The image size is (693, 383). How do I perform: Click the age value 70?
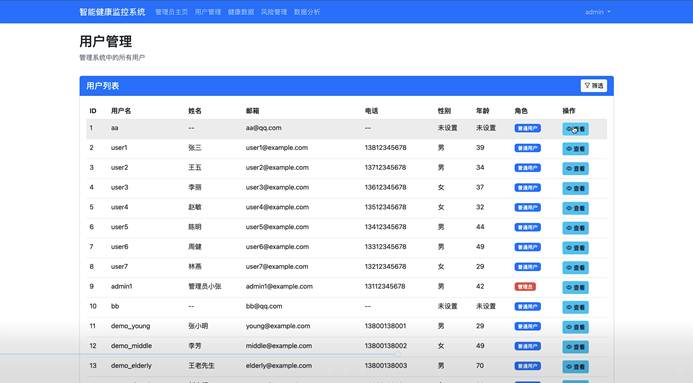480,366
